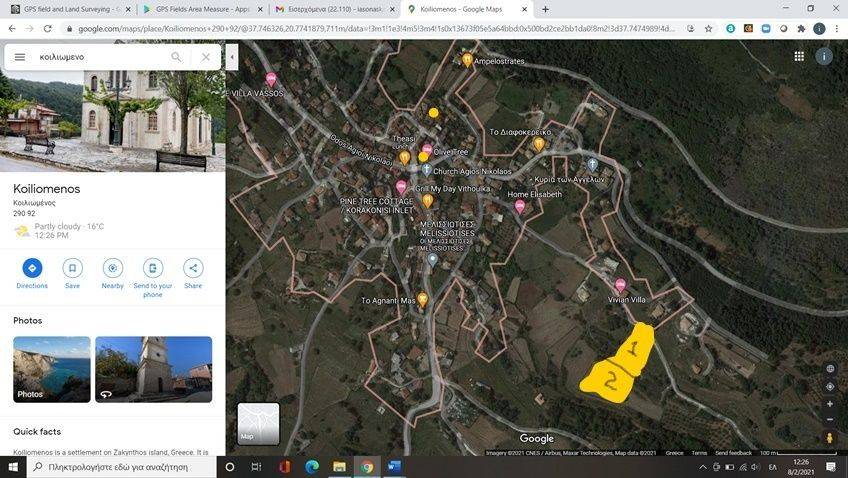Switch to Map view layer toggle
This screenshot has height=478, width=848.
pyautogui.click(x=258, y=423)
